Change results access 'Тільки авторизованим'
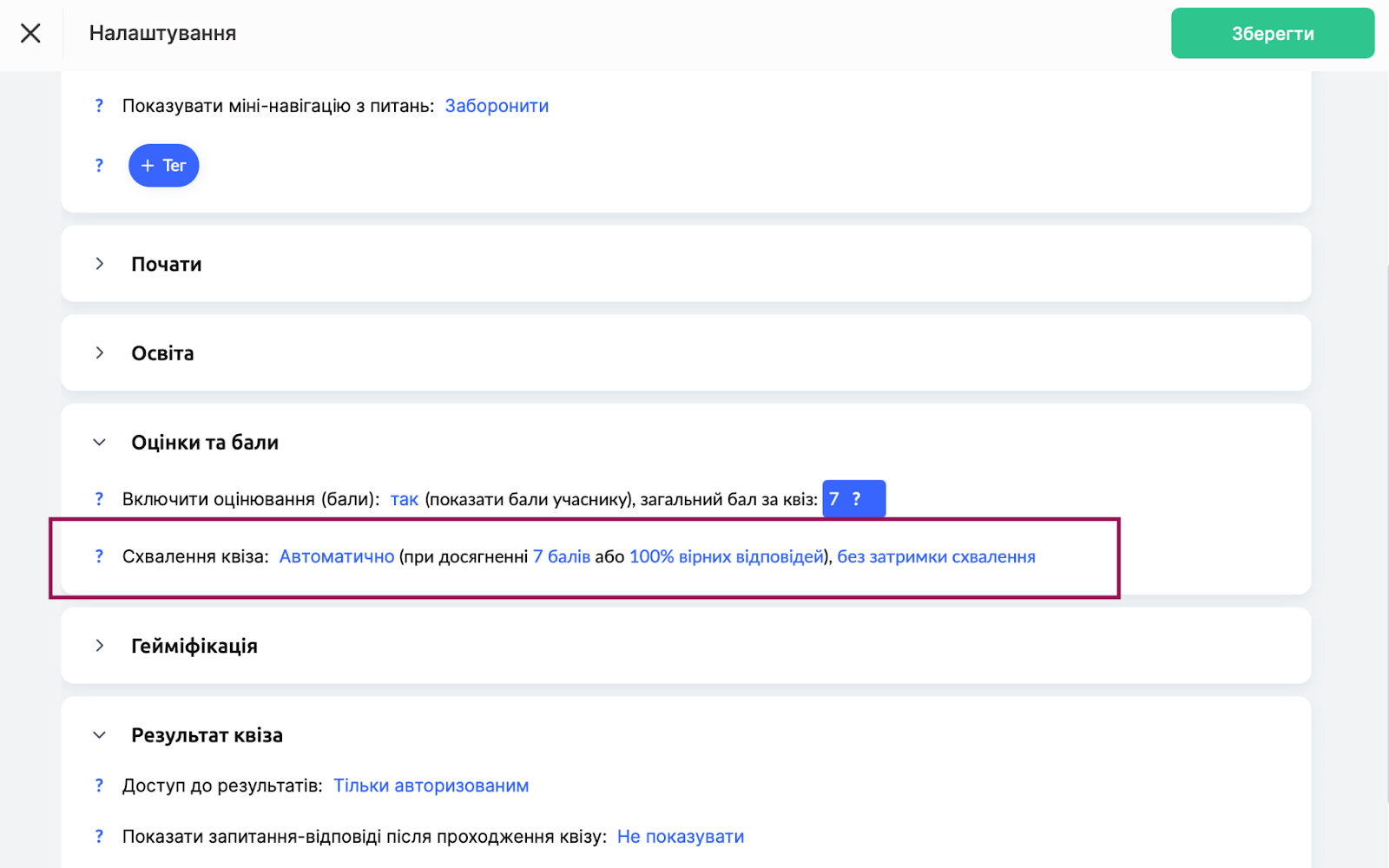The image size is (1389, 868). (431, 786)
